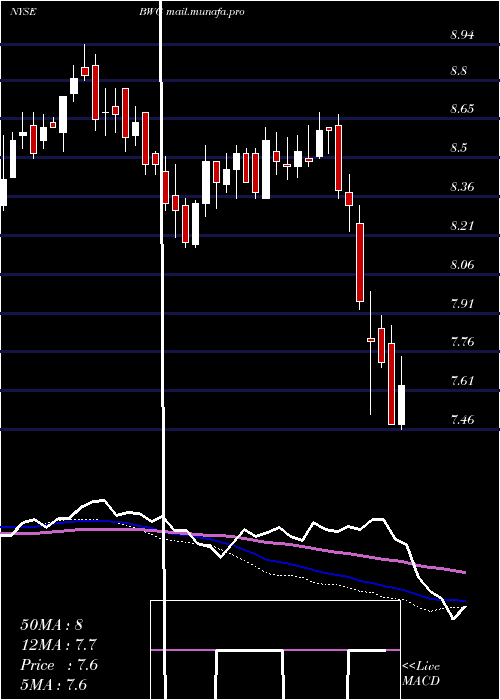Select the 7.91 price axis label
Viewport: 500px width, 700px height.
(x=462, y=304)
